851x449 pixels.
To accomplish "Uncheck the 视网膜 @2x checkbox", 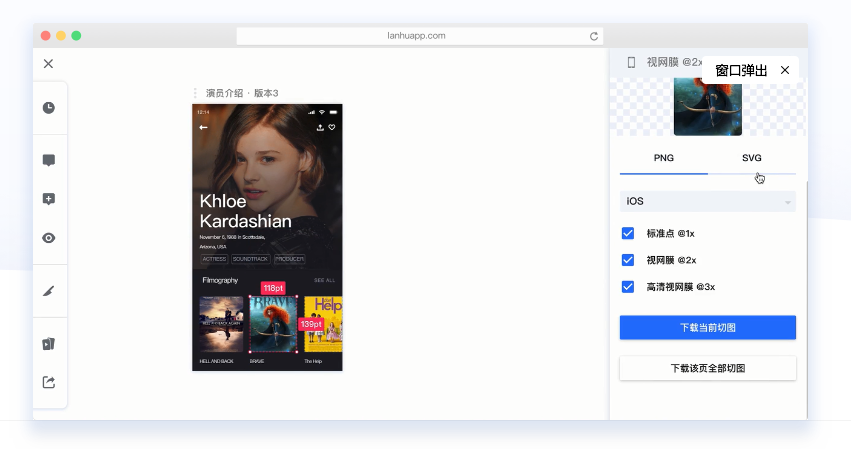I will click(628, 260).
